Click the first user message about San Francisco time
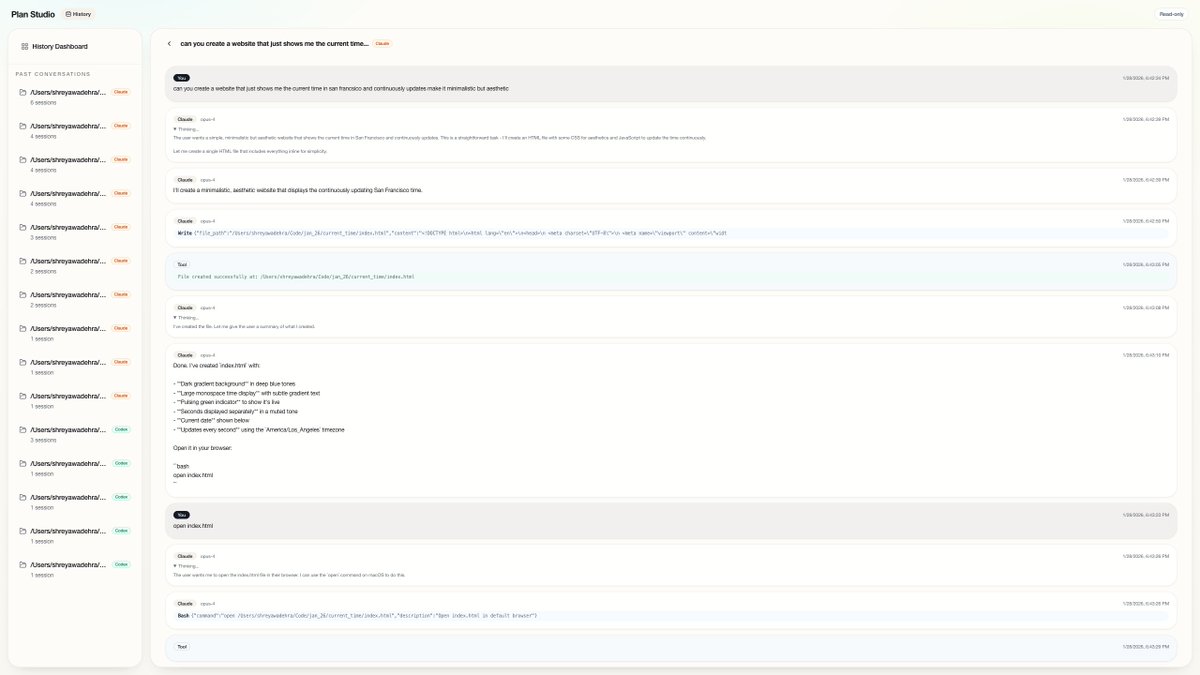Image resolution: width=1200 pixels, height=675 pixels. pyautogui.click(x=341, y=88)
